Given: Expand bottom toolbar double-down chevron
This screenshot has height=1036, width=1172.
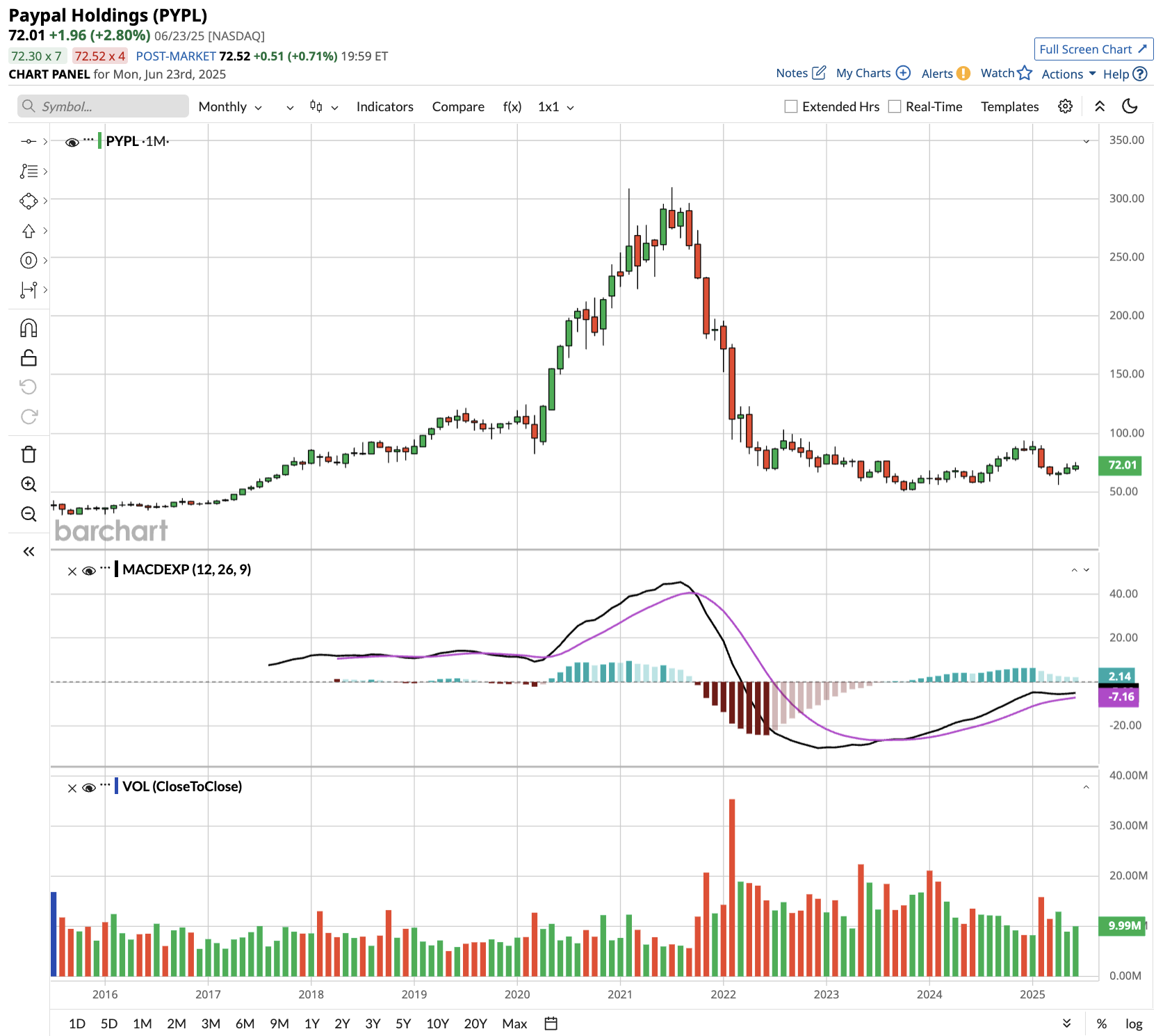Looking at the screenshot, I should tap(1066, 1023).
